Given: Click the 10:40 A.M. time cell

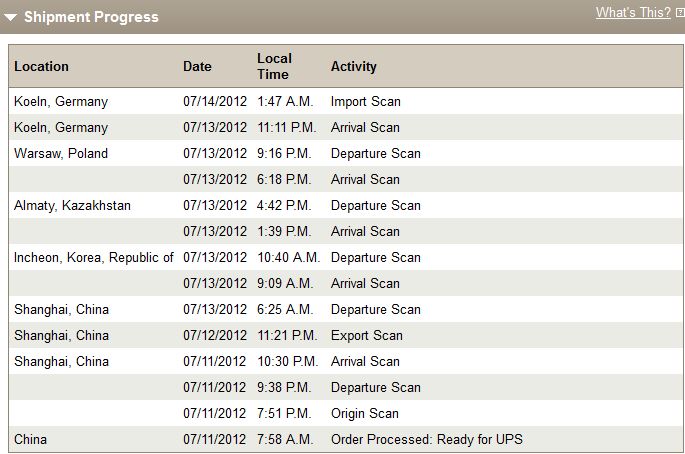Looking at the screenshot, I should 289,257.
